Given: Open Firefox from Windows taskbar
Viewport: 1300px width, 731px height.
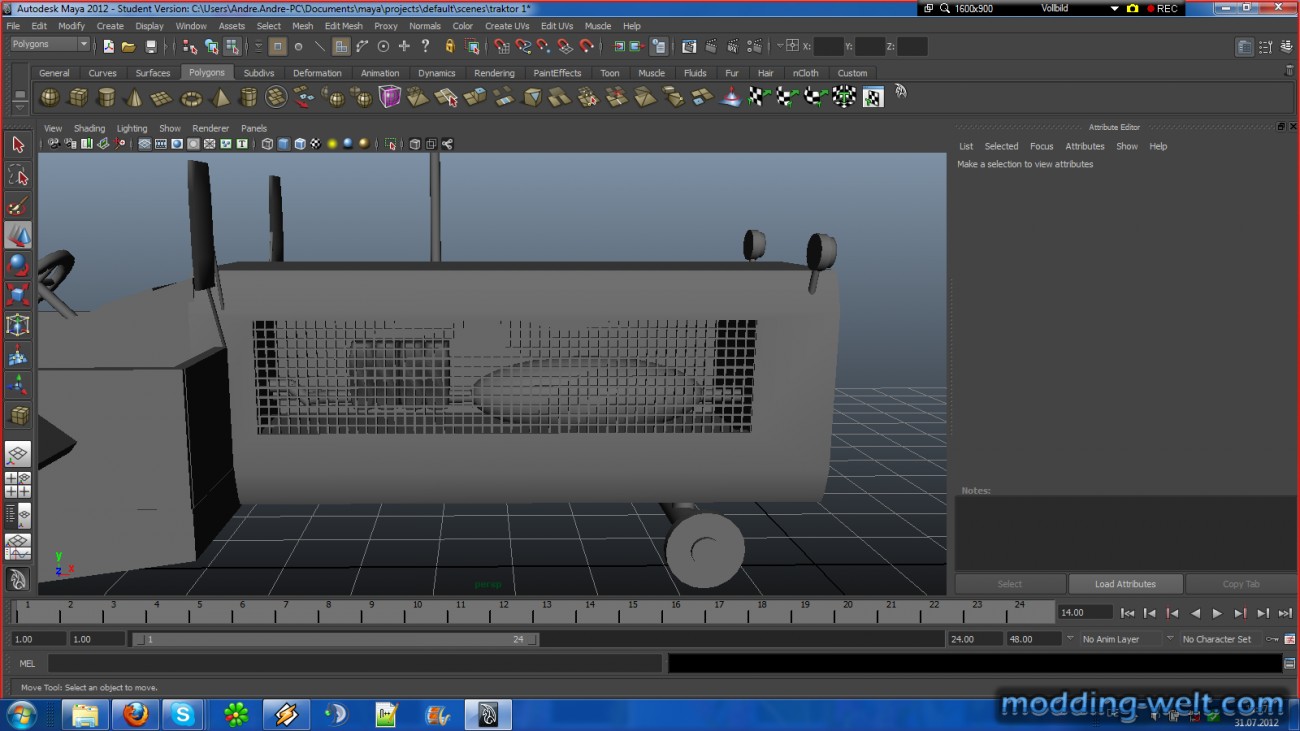Looking at the screenshot, I should click(135, 714).
